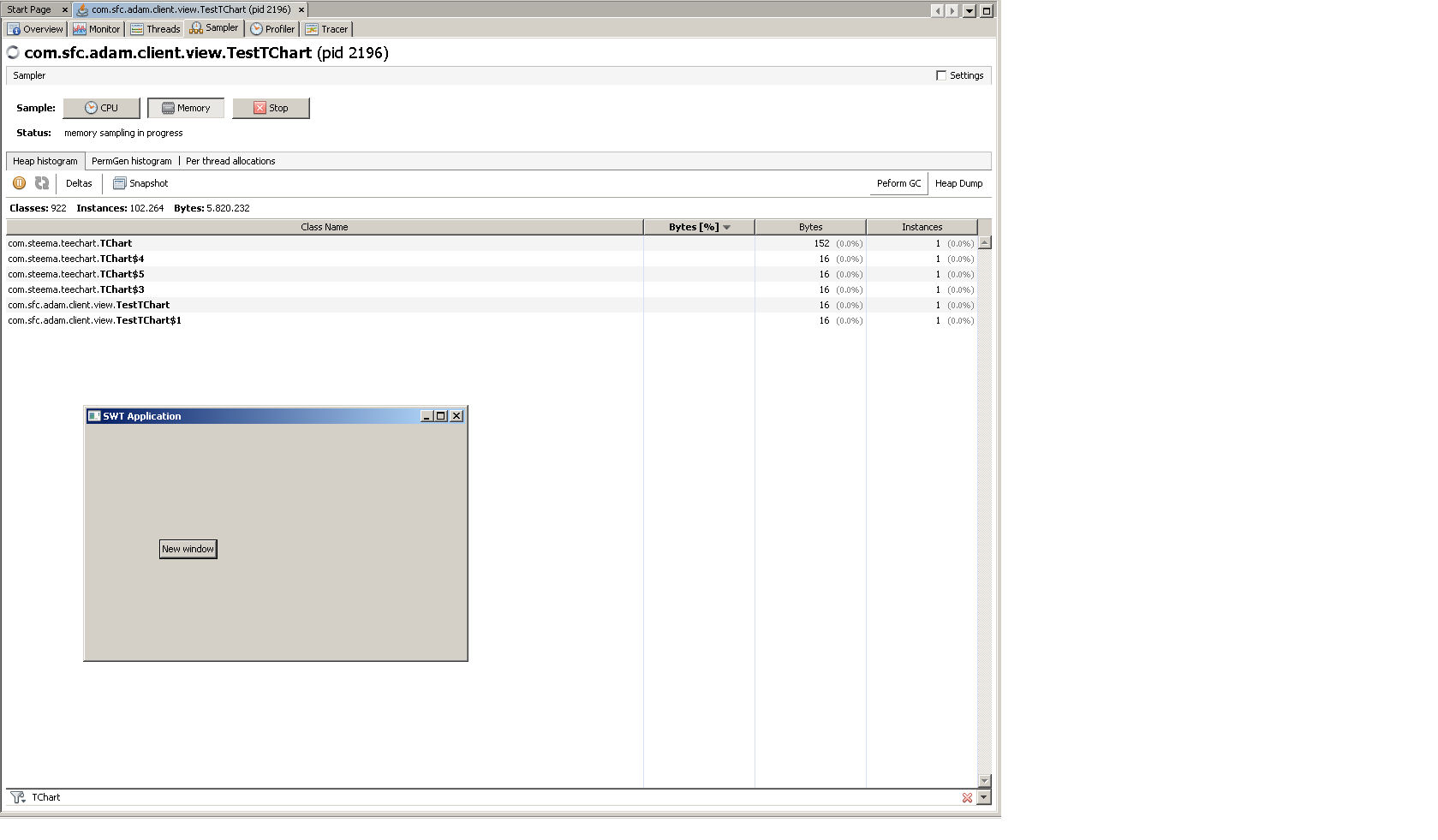
Task: Close the SWT Application window
Action: click(456, 416)
